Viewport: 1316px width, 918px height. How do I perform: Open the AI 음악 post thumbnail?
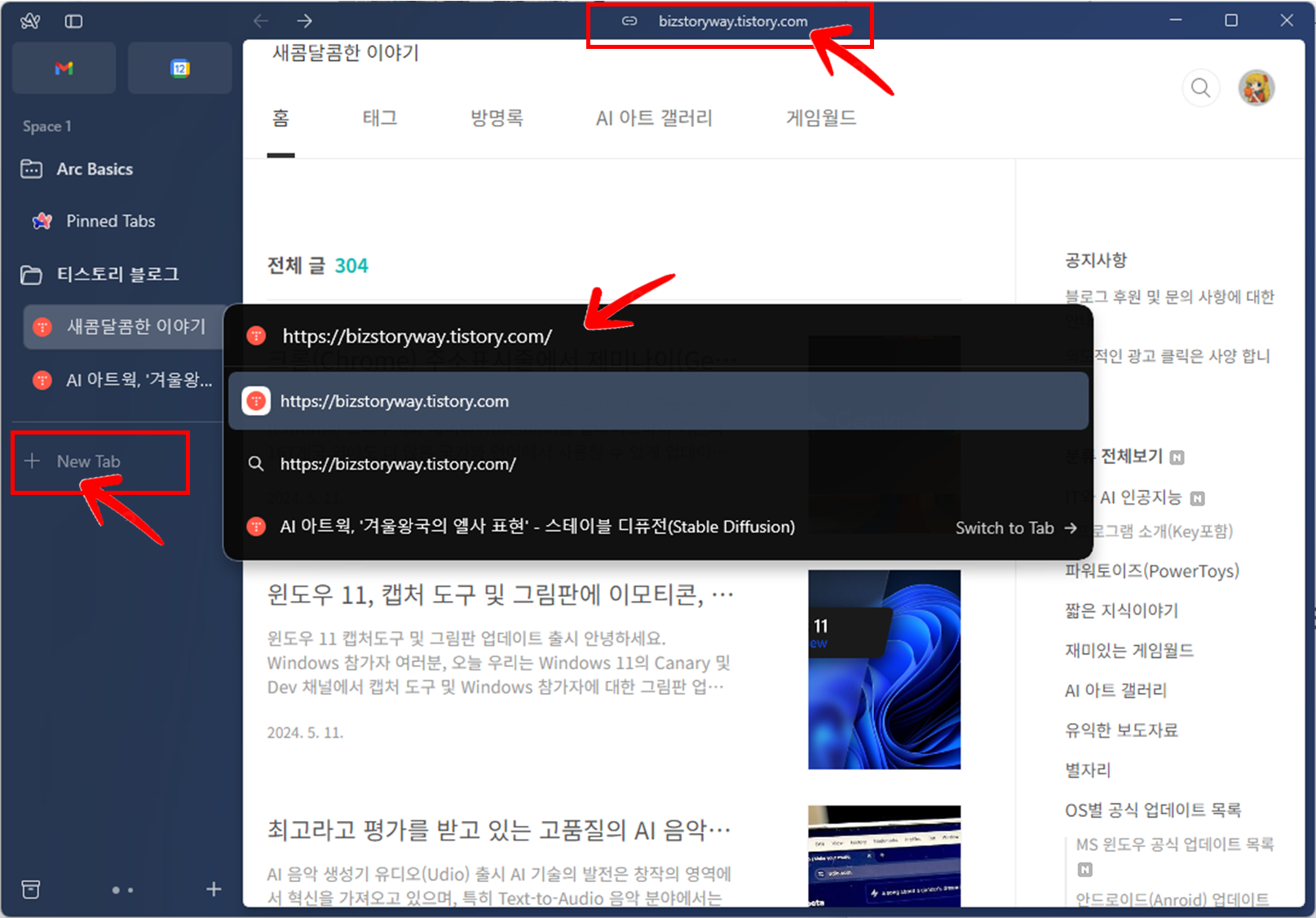pos(885,856)
